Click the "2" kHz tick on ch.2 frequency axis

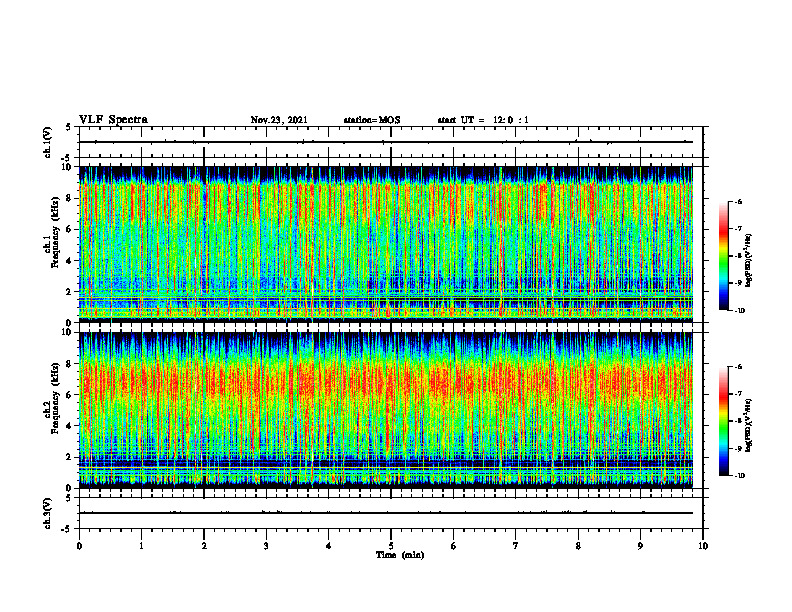(70, 457)
